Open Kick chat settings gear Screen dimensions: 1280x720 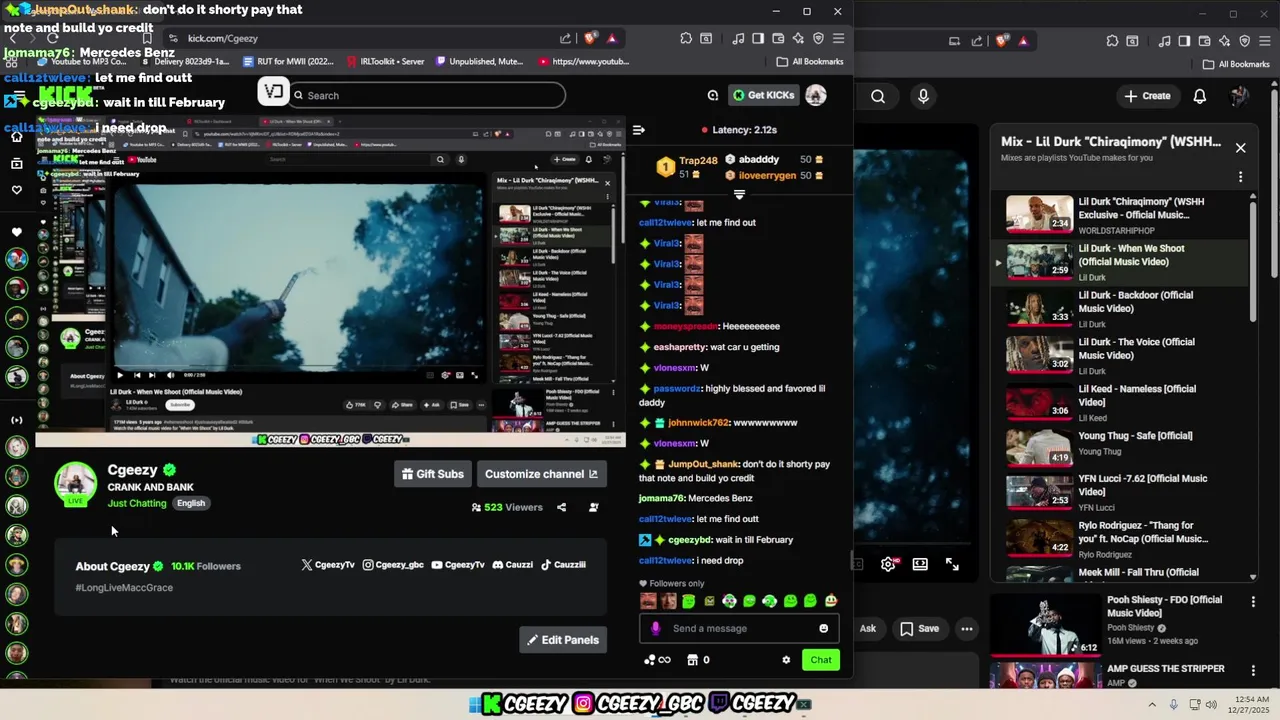click(786, 660)
